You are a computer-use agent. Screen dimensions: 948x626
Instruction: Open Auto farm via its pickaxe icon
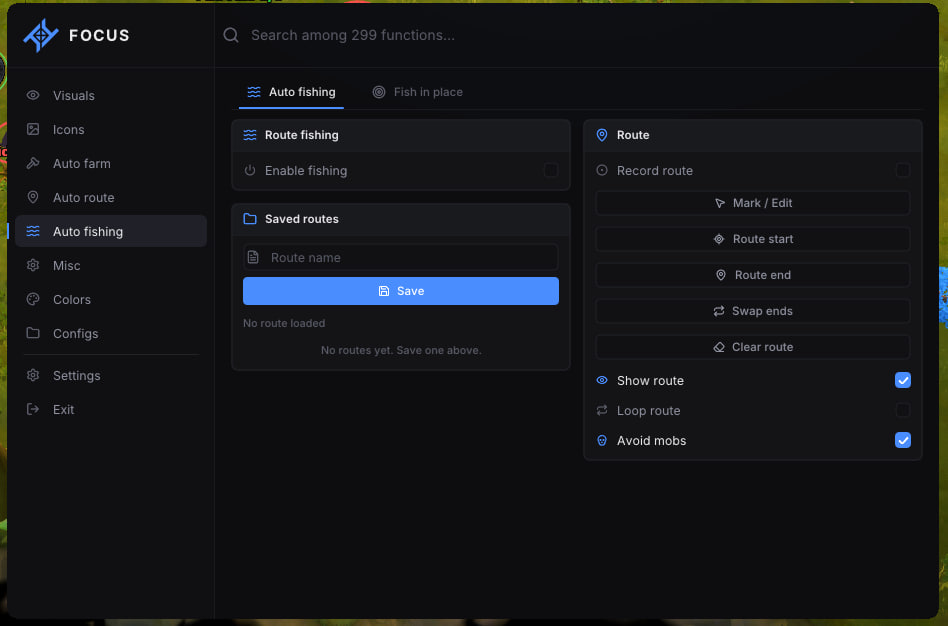(x=33, y=163)
